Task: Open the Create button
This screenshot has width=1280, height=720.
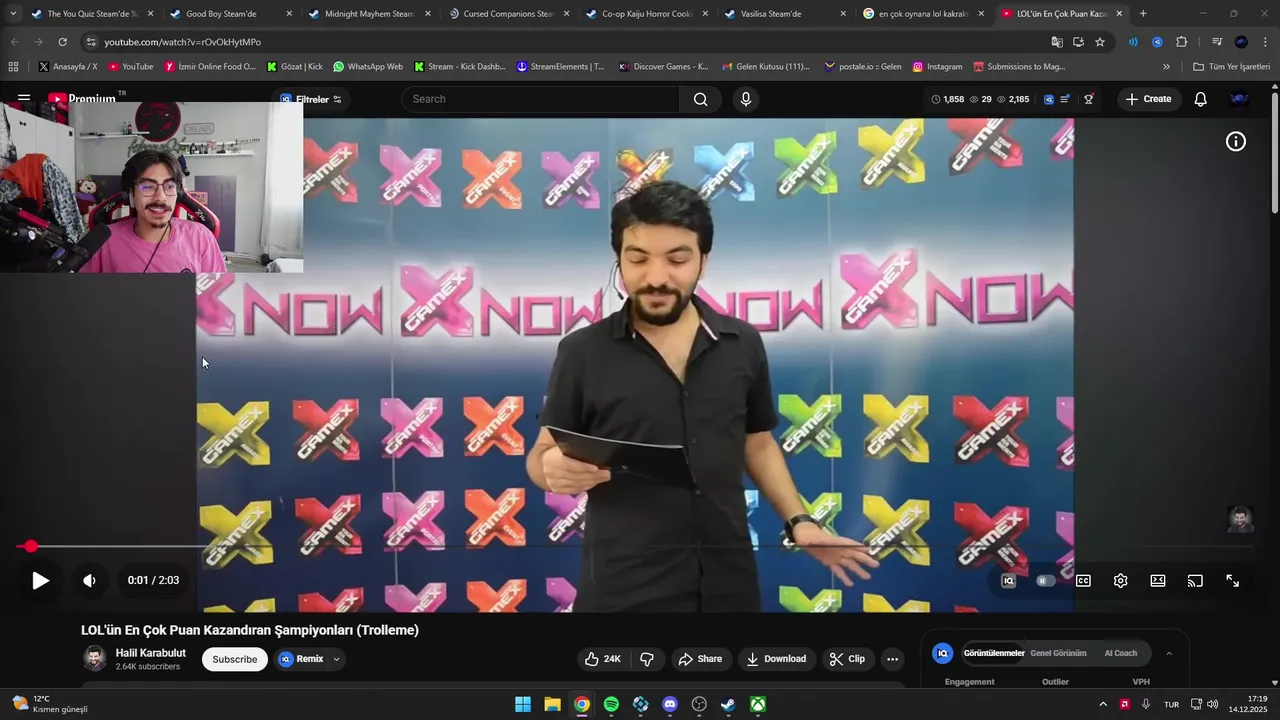Action: pos(1148,99)
